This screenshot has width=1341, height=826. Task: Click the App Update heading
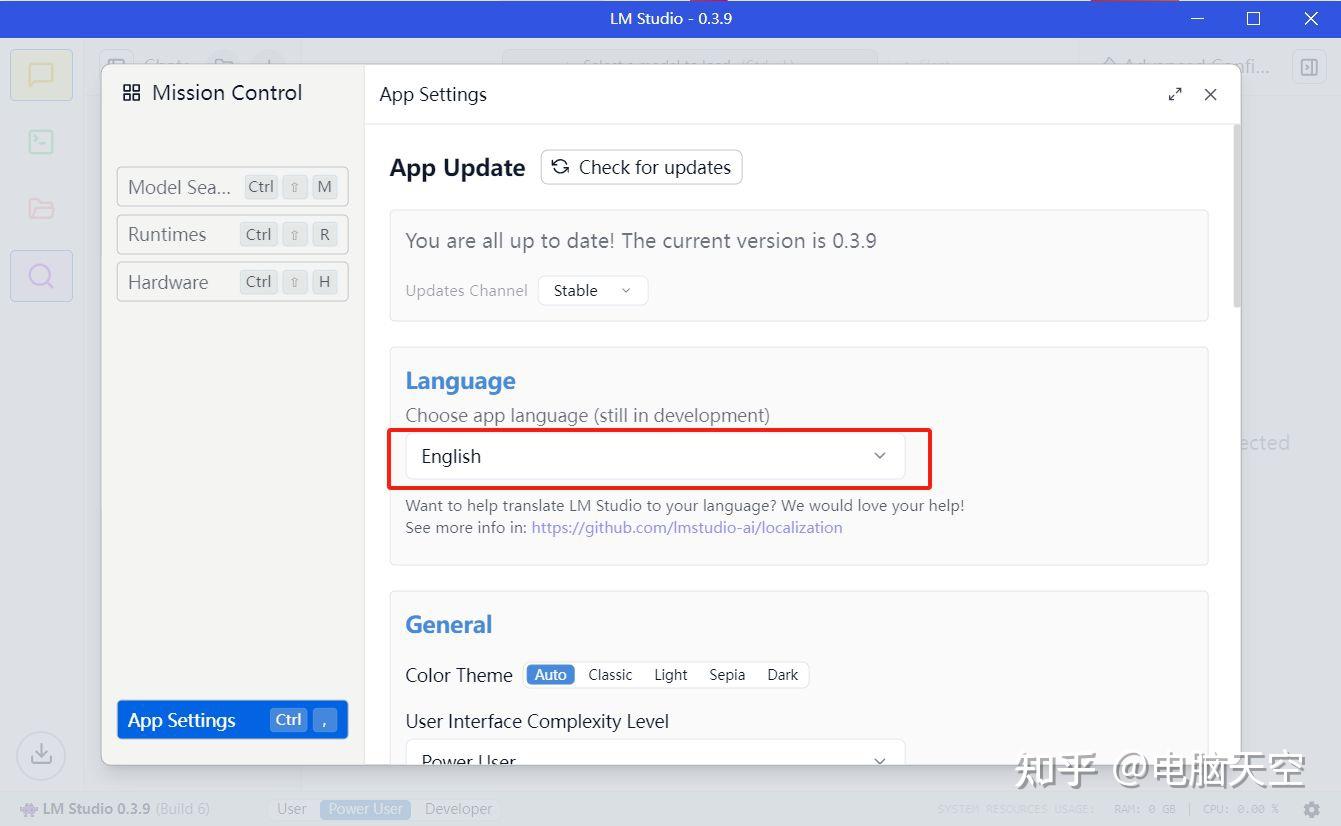458,168
